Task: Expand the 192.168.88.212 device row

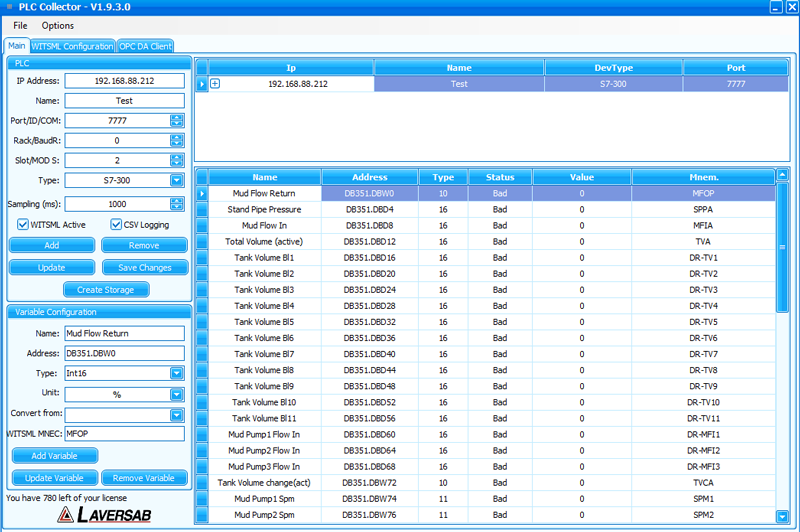Action: click(215, 84)
